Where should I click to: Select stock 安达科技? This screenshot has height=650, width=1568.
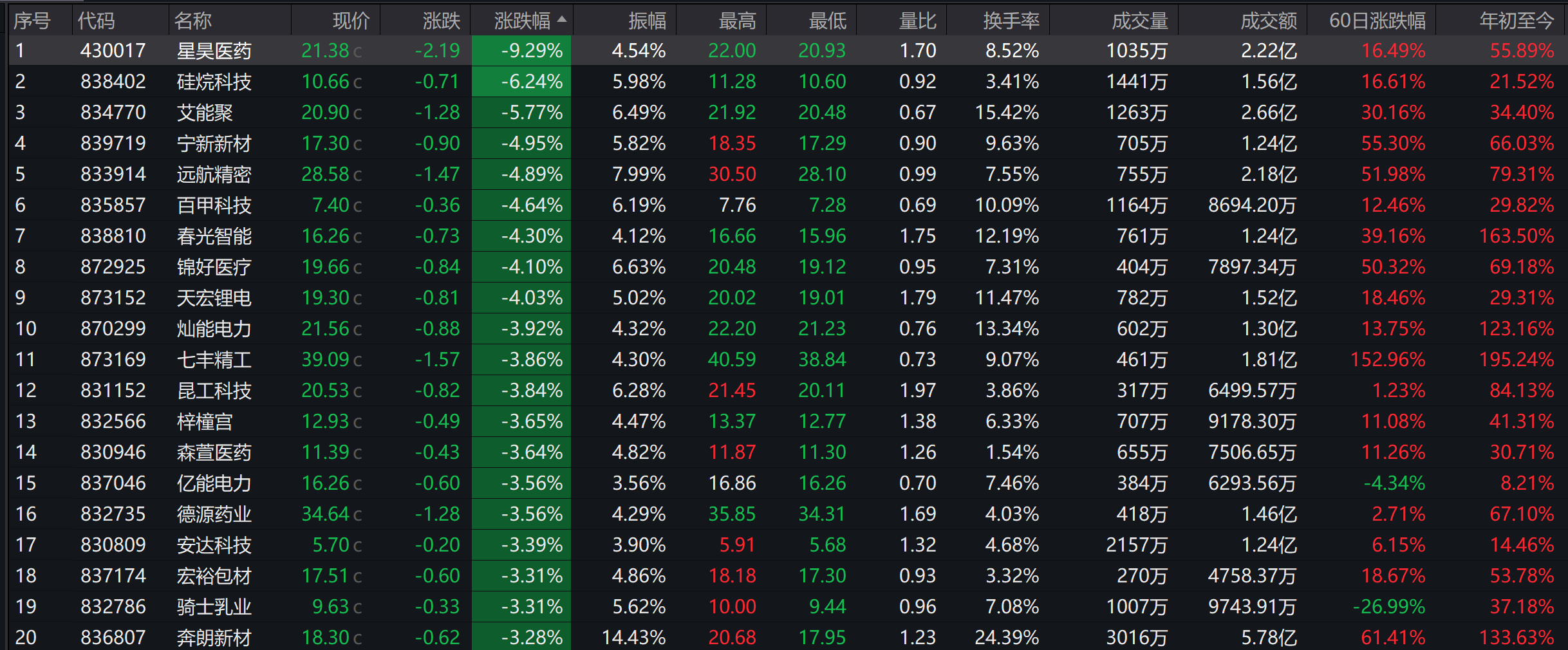pyautogui.click(x=214, y=545)
